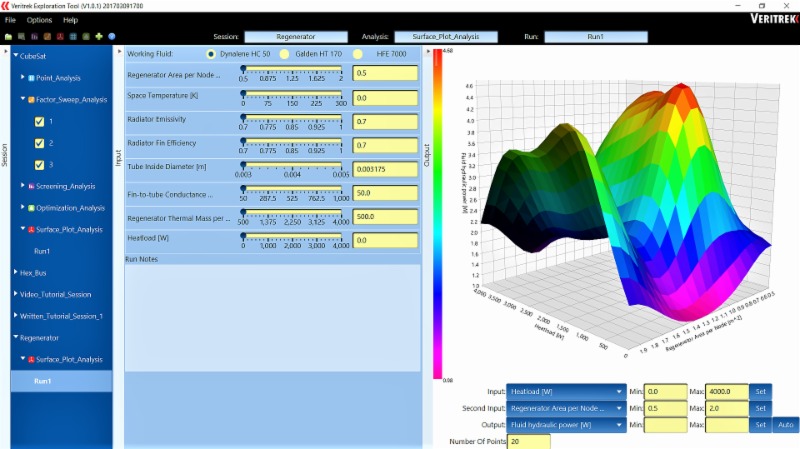The width and height of the screenshot is (800, 449).
Task: Open the Second Input variable dropdown
Action: tap(566, 409)
